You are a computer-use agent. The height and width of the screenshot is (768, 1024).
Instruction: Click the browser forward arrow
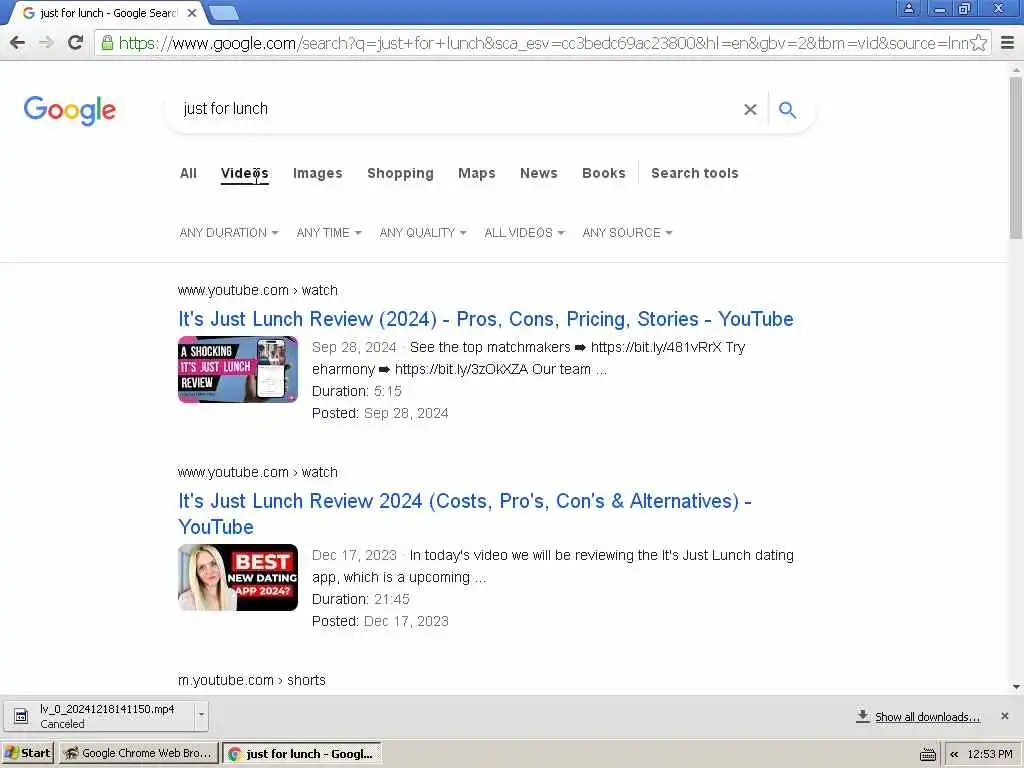pos(46,43)
